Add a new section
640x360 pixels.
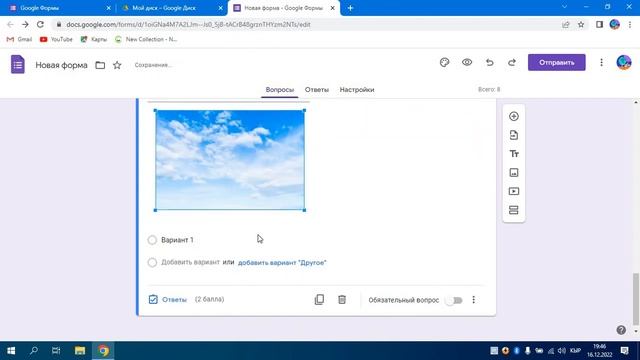click(x=514, y=210)
